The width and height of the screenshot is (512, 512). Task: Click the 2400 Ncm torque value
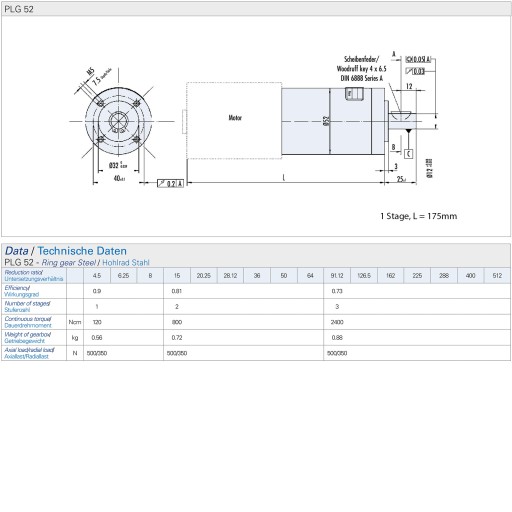click(337, 322)
